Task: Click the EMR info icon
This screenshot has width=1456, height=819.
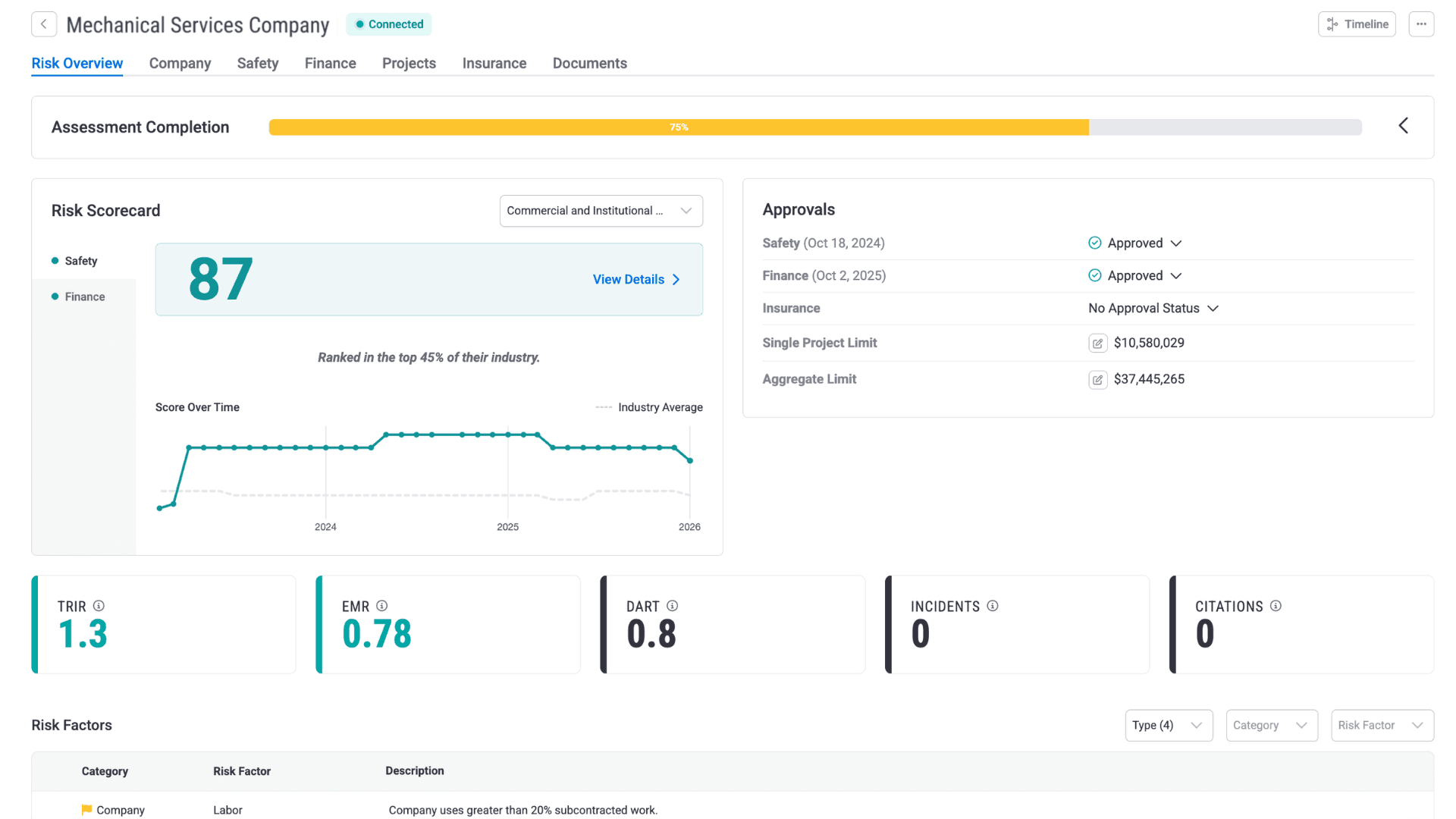Action: (382, 606)
